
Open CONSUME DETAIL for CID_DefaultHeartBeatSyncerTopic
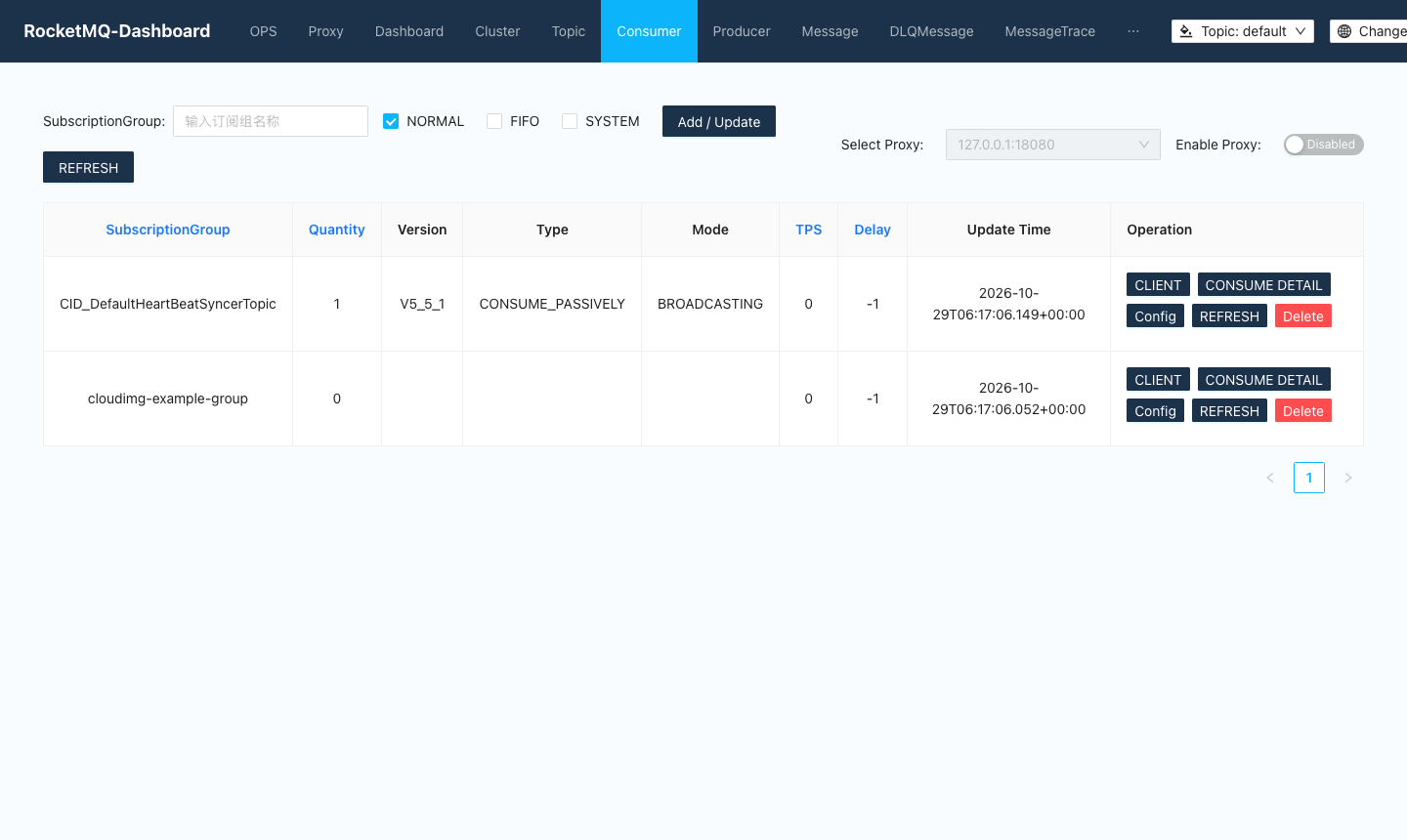[1263, 284]
